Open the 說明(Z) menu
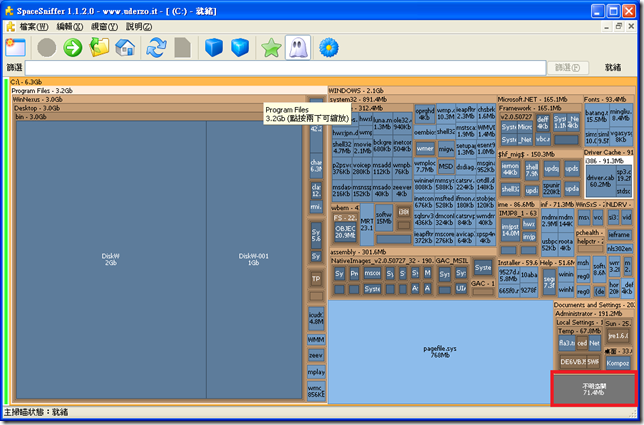The image size is (644, 425). 139,27
